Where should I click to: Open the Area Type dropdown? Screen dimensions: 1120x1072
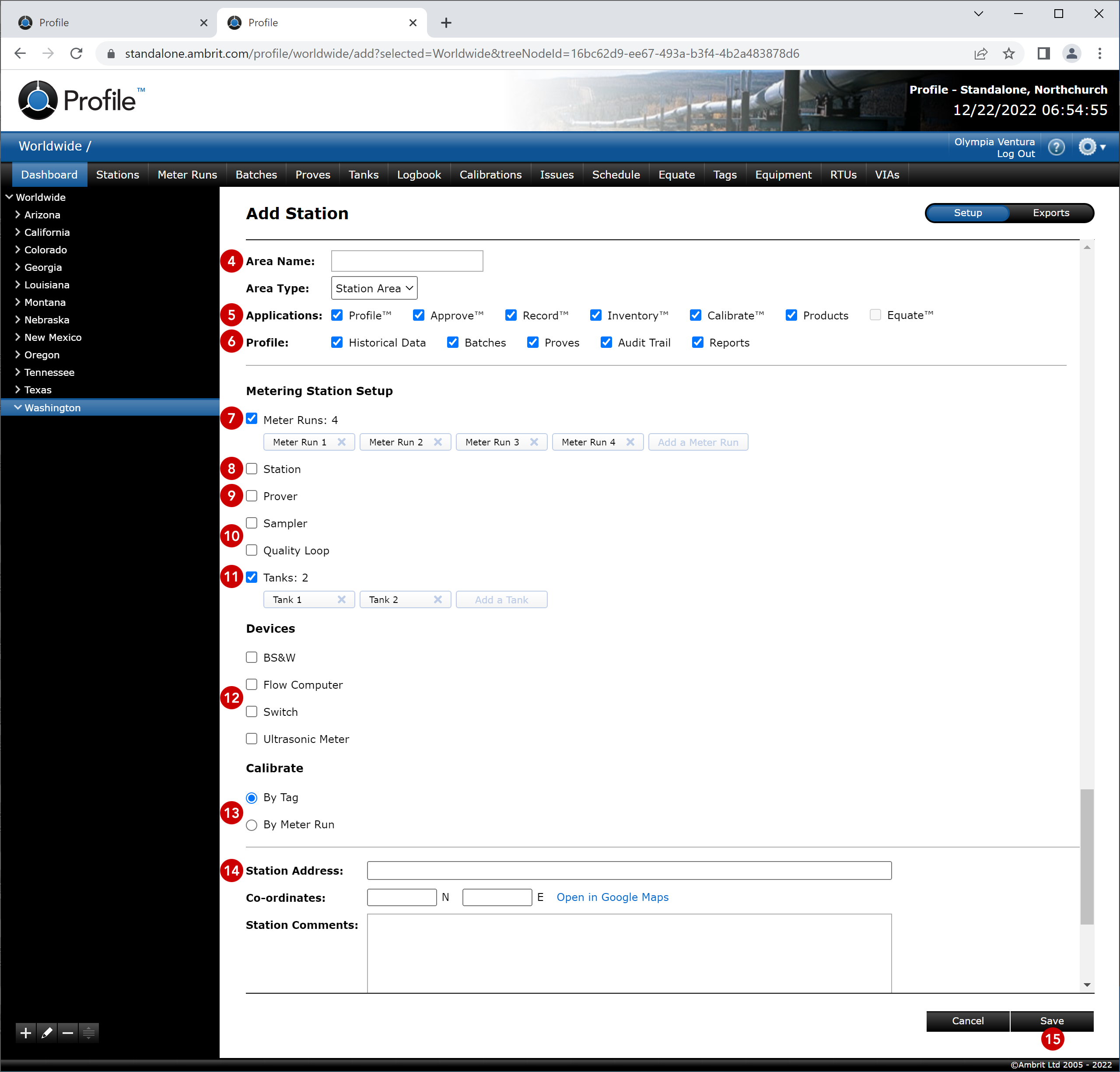[x=374, y=288]
